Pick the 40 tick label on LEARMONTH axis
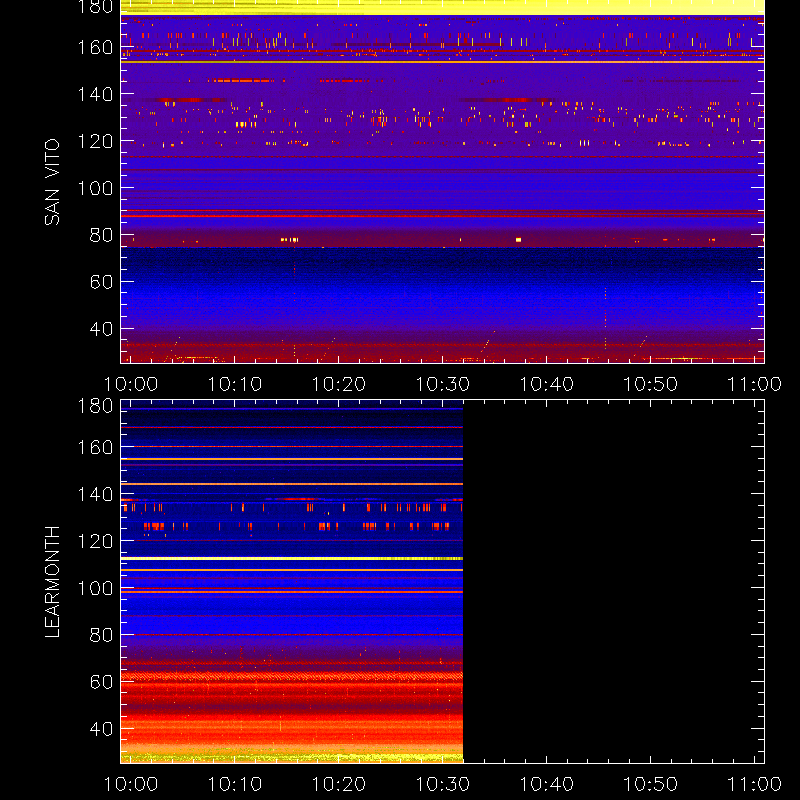Viewport: 800px width, 800px height. click(x=102, y=729)
